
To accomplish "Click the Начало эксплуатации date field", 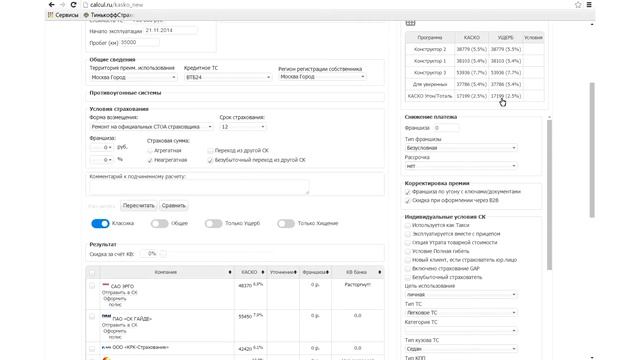I will point(171,31).
